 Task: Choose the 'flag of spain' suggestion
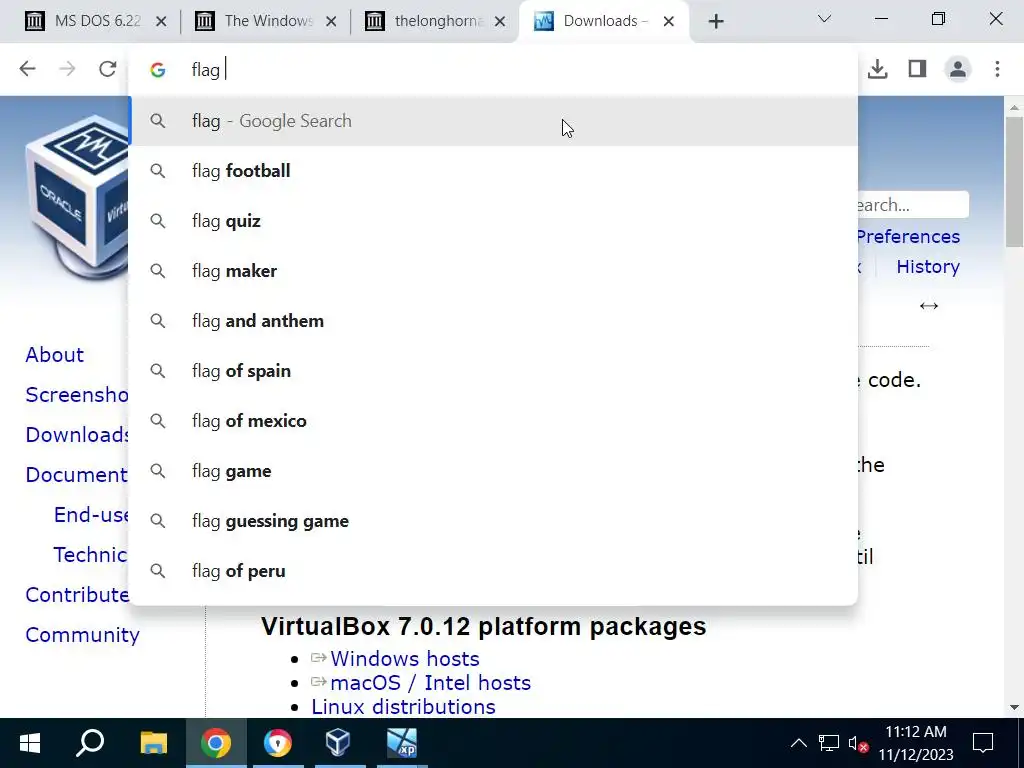494,371
